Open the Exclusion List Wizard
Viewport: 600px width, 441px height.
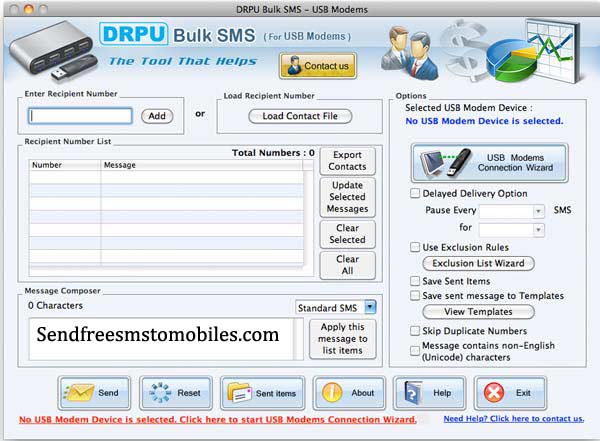(478, 263)
